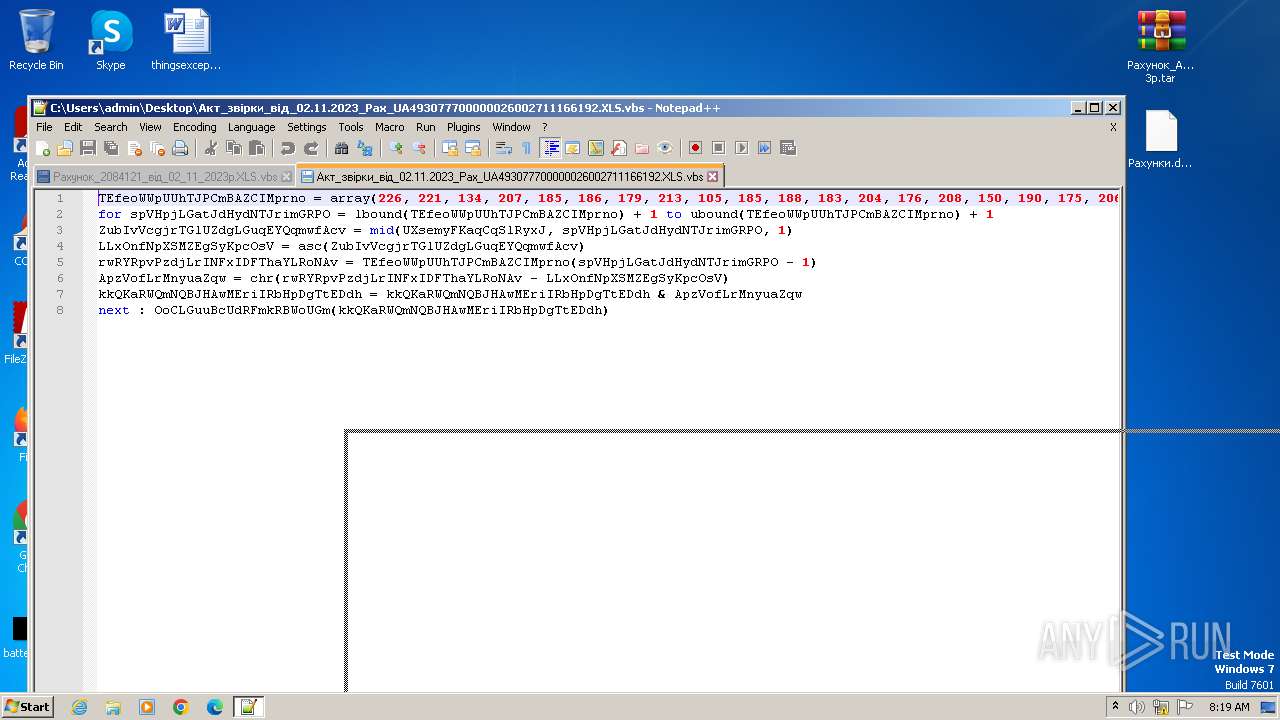Open the Tools menu
The width and height of the screenshot is (1280, 720).
tap(351, 127)
